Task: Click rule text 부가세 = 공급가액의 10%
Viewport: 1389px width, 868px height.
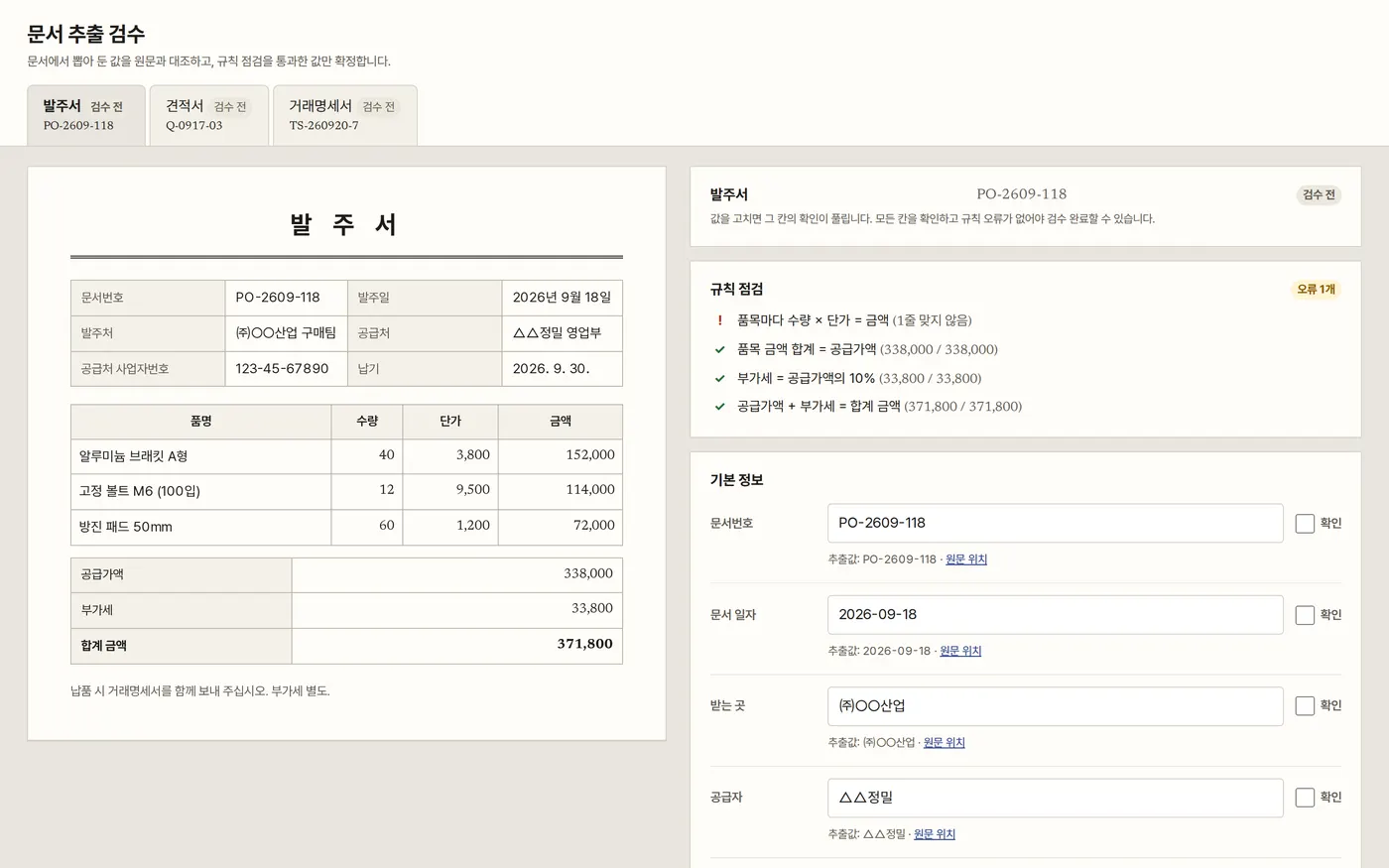Action: 806,378
